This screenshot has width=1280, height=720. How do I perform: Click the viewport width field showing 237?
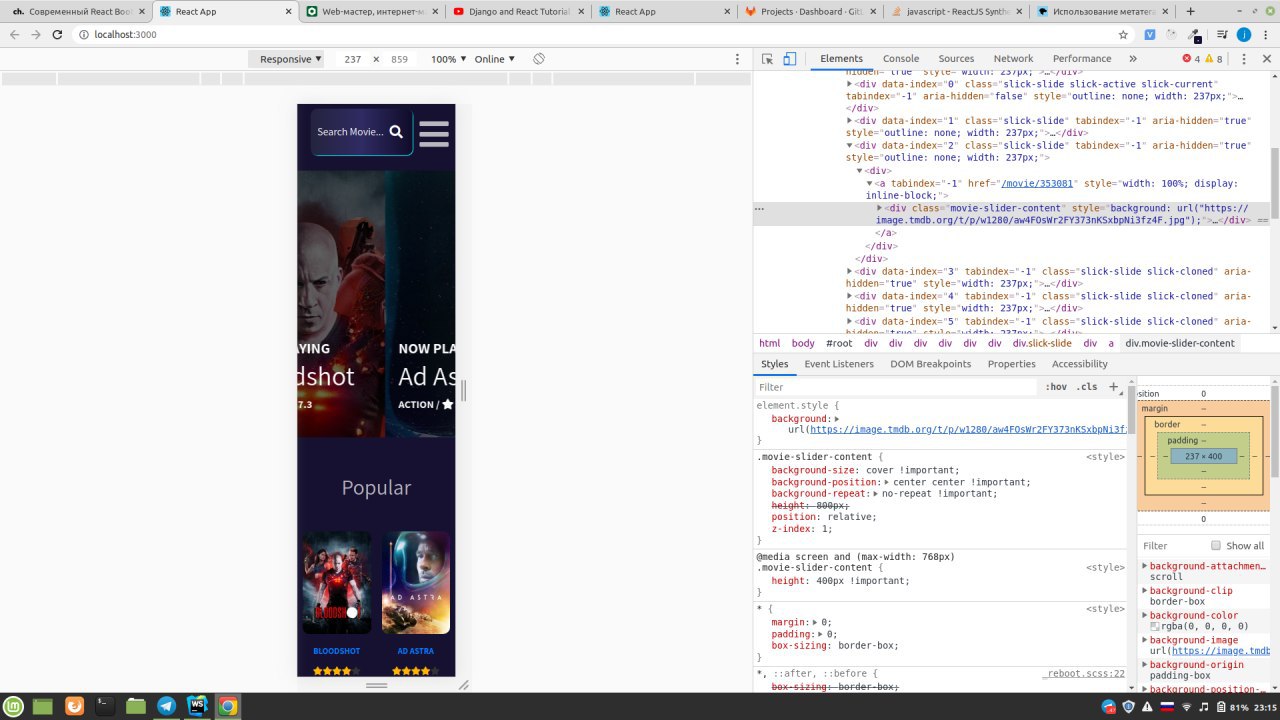[352, 59]
